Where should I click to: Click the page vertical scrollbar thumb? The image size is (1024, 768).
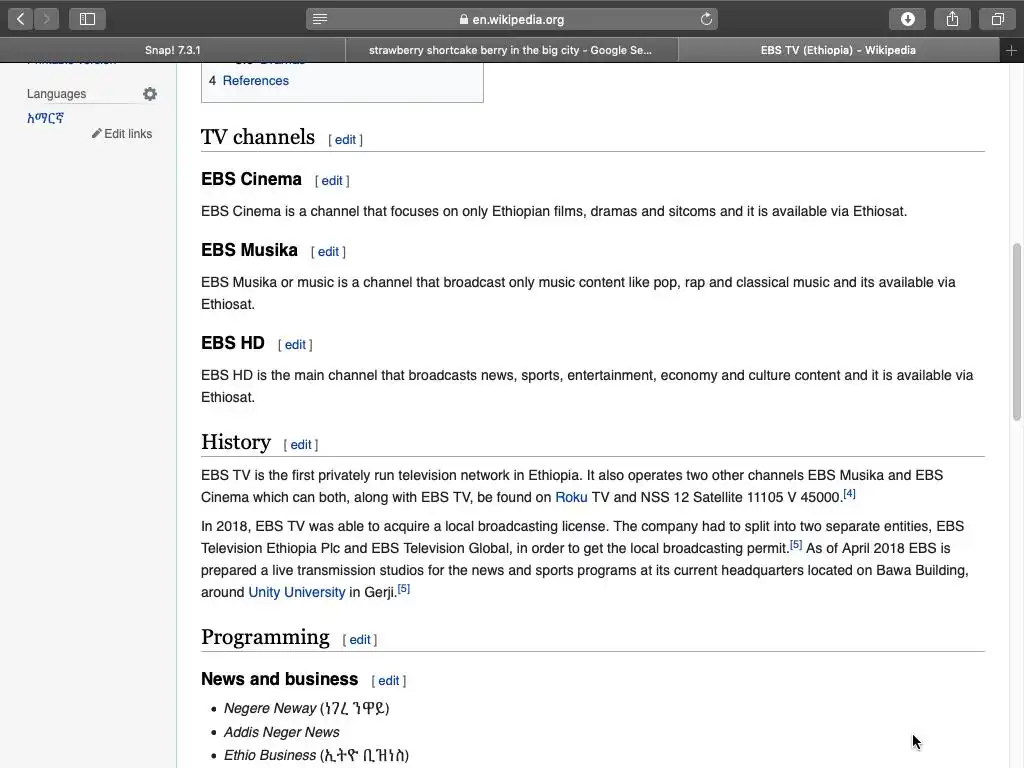tap(1016, 332)
